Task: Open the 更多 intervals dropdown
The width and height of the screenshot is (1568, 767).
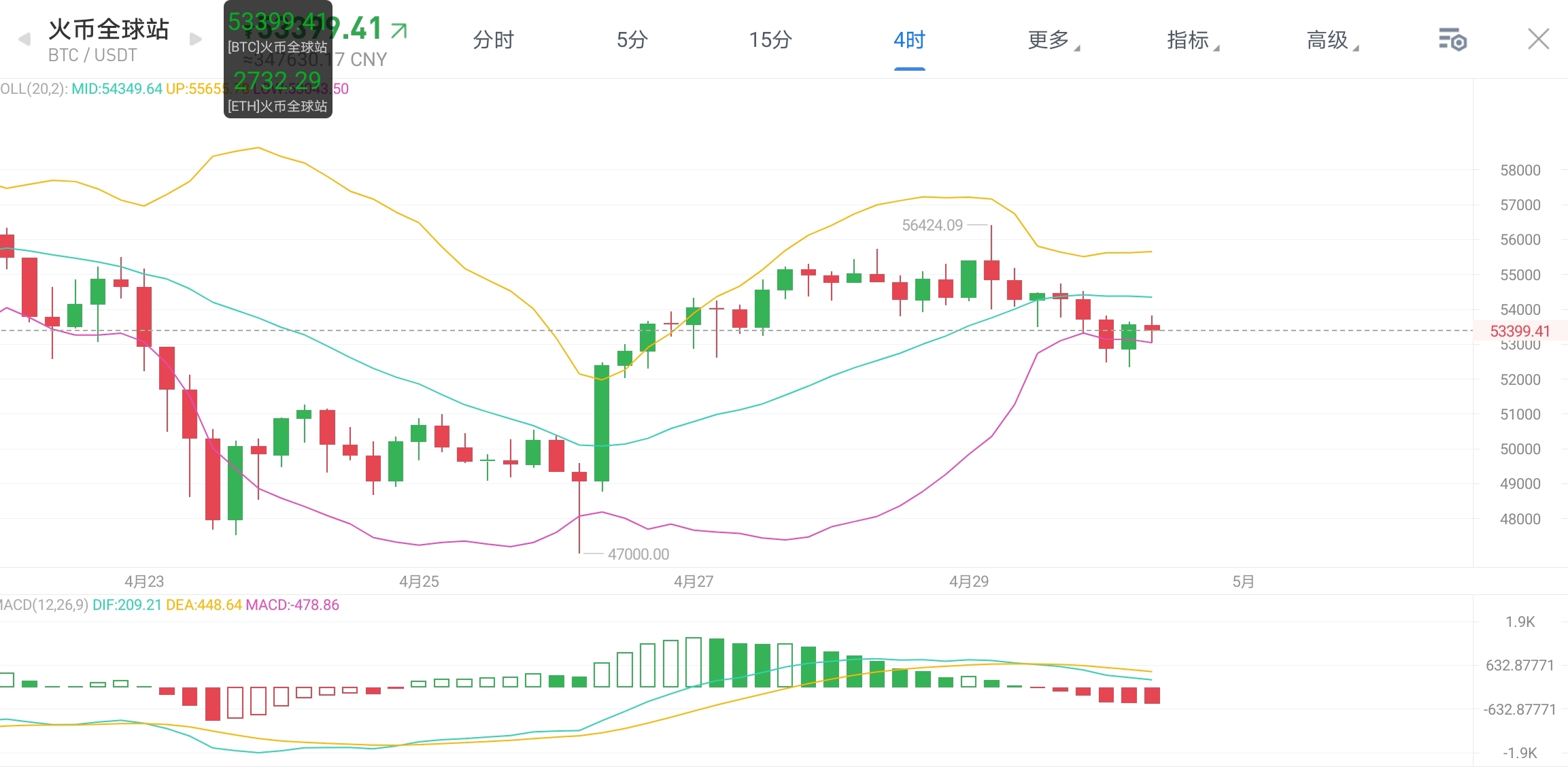Action: coord(1051,41)
